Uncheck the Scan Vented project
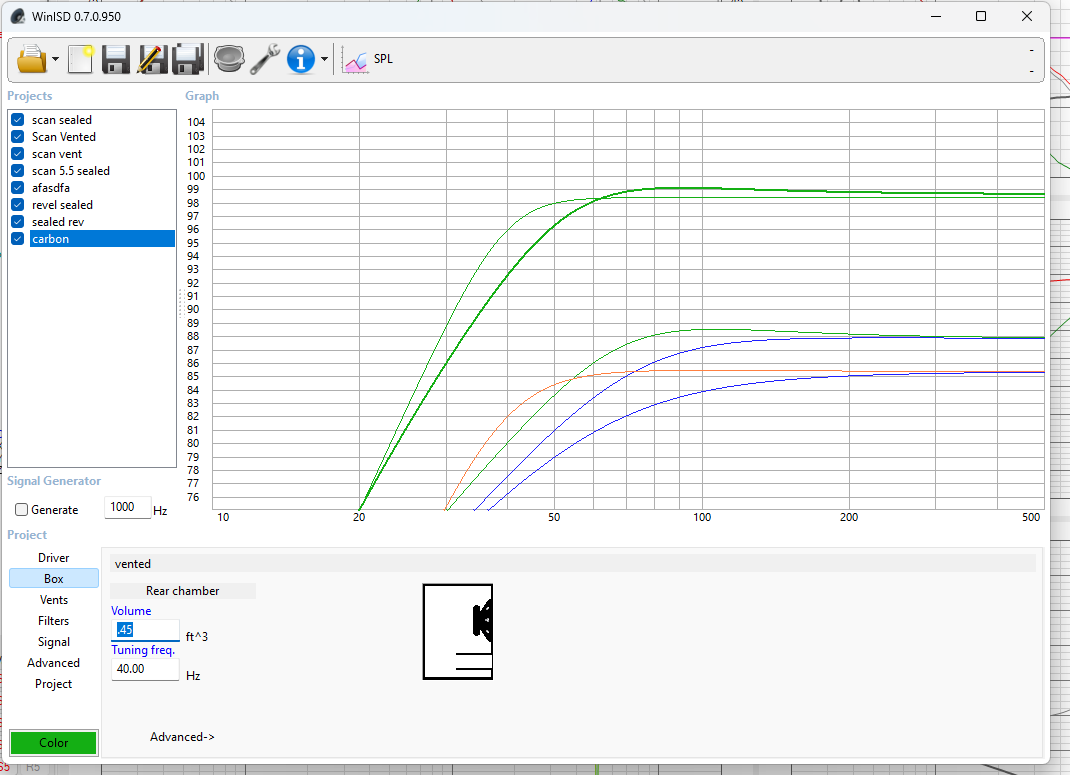Viewport: 1070px width, 775px height. [18, 136]
